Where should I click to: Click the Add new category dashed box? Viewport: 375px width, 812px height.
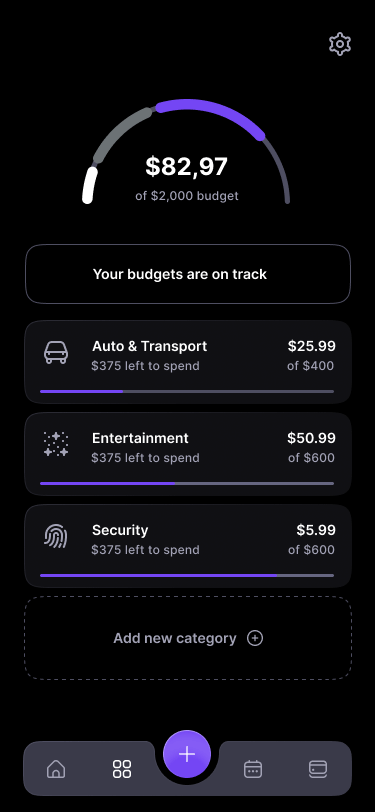tap(188, 638)
